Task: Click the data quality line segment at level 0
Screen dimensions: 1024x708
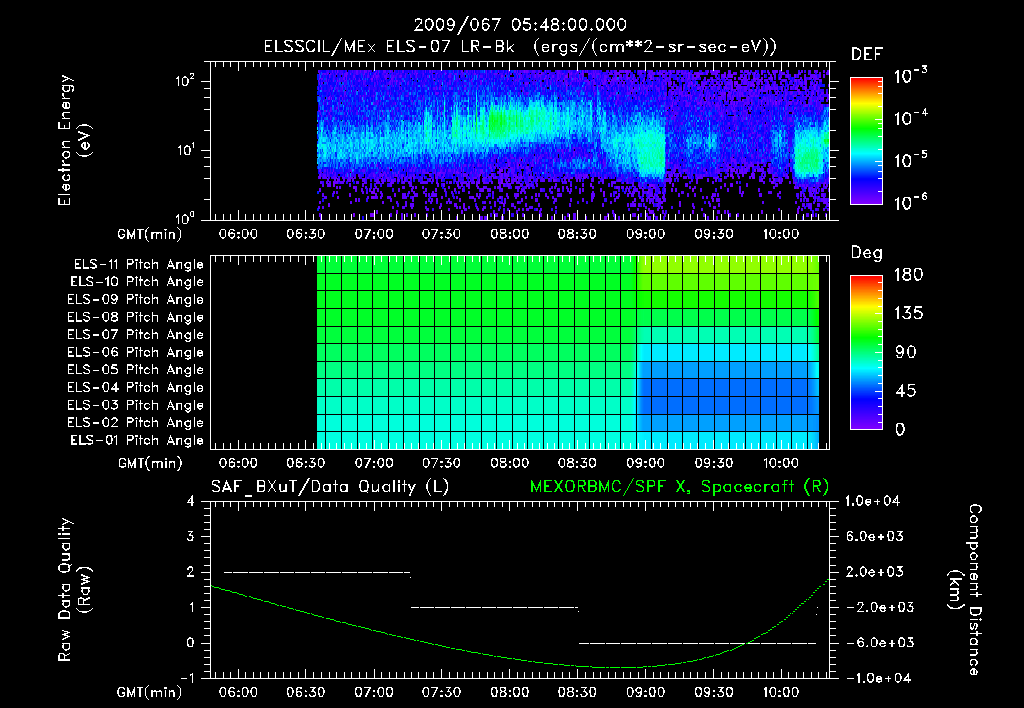Action: click(697, 643)
